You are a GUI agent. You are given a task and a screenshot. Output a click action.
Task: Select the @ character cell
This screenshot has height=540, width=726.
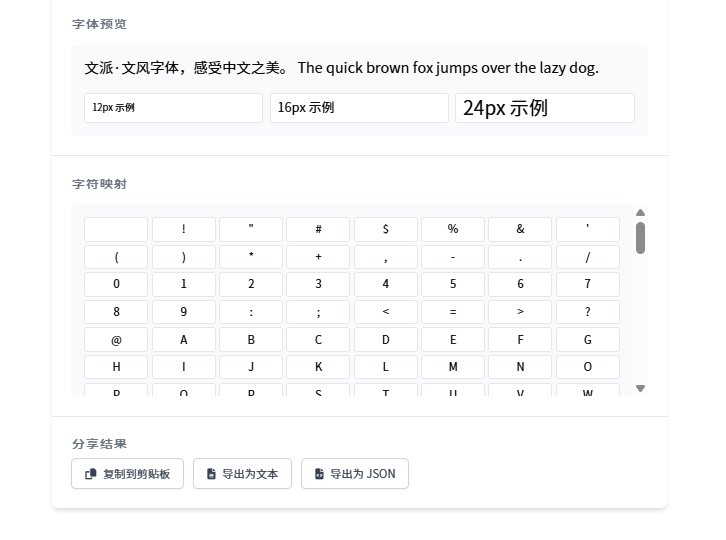[x=116, y=340]
